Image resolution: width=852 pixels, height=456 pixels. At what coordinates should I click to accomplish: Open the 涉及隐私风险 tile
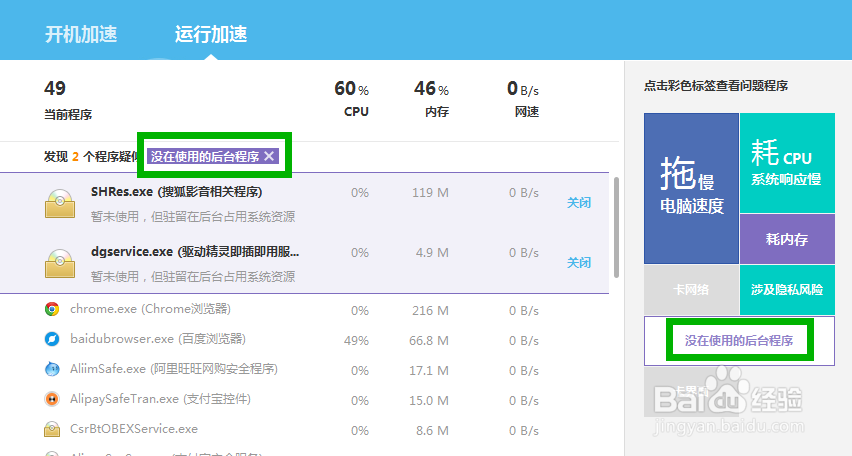point(787,289)
